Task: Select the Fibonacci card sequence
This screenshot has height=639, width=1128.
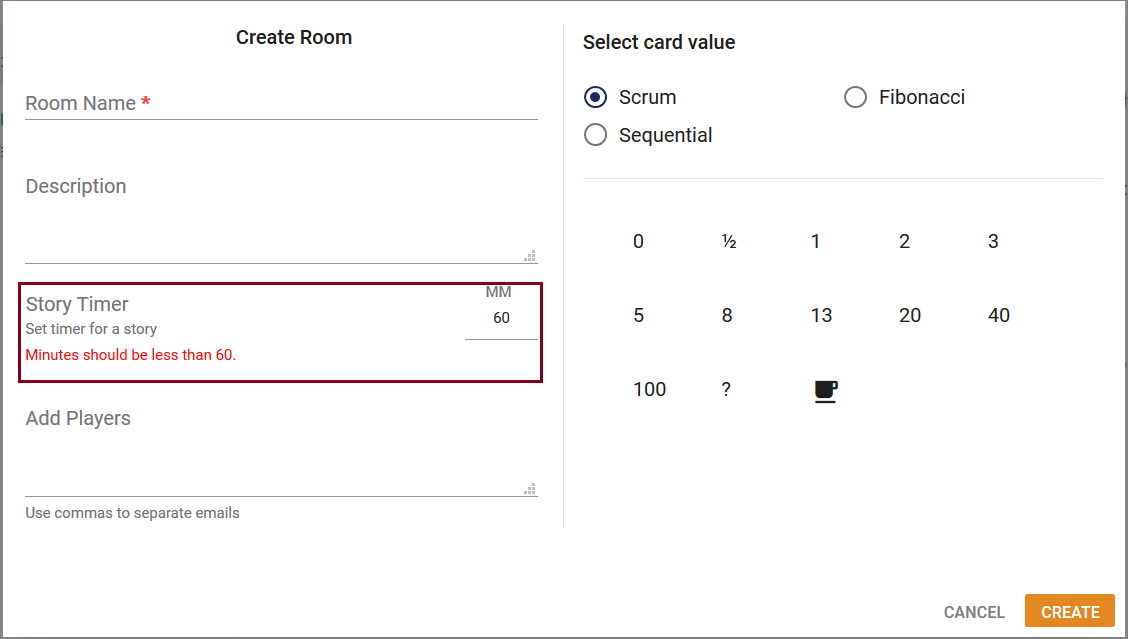Action: coord(856,97)
